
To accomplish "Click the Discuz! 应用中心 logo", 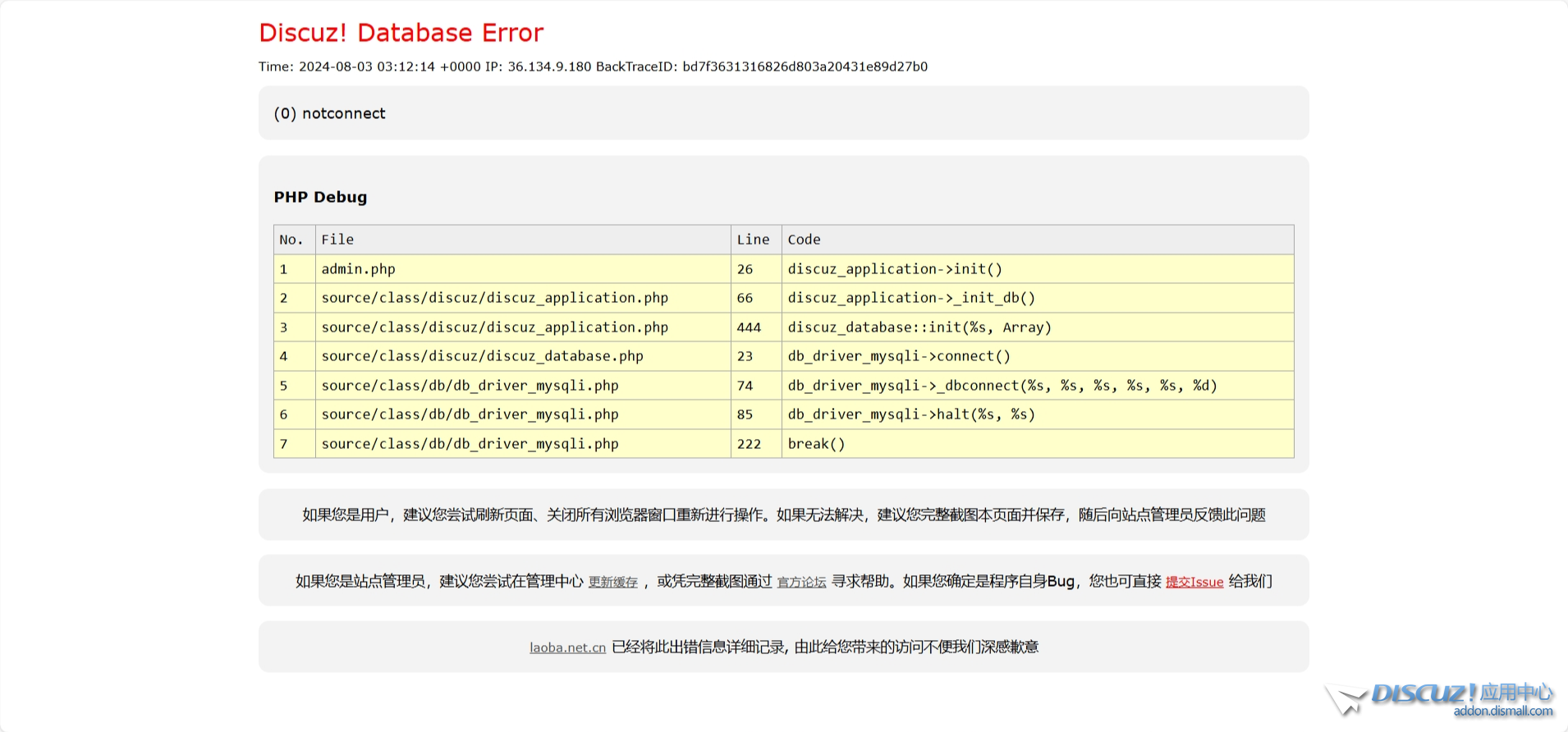I will pyautogui.click(x=1440, y=699).
